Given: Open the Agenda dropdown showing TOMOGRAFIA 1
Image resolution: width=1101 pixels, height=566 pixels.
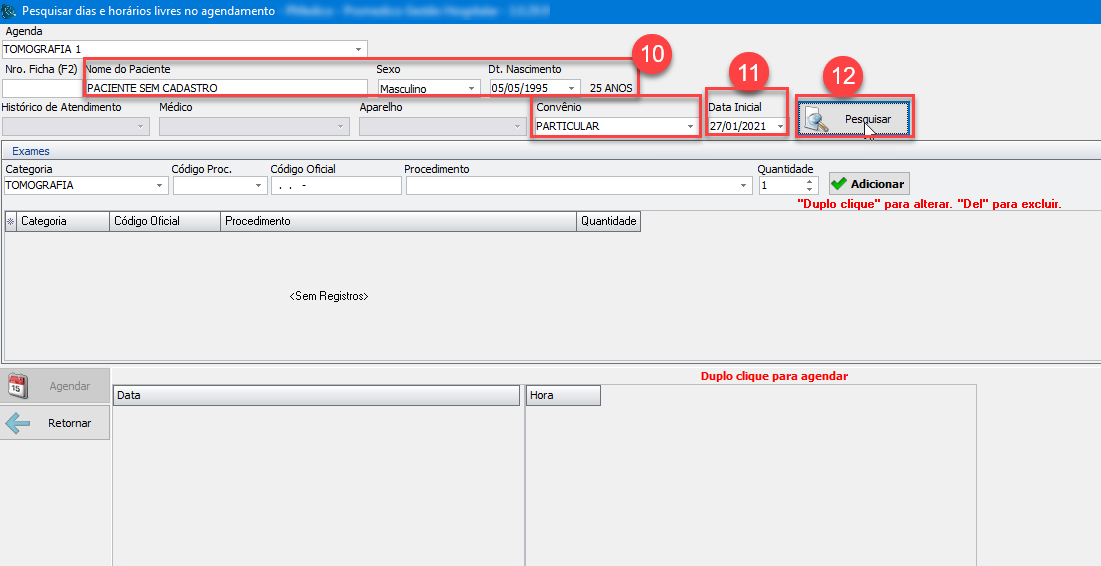Looking at the screenshot, I should (358, 49).
